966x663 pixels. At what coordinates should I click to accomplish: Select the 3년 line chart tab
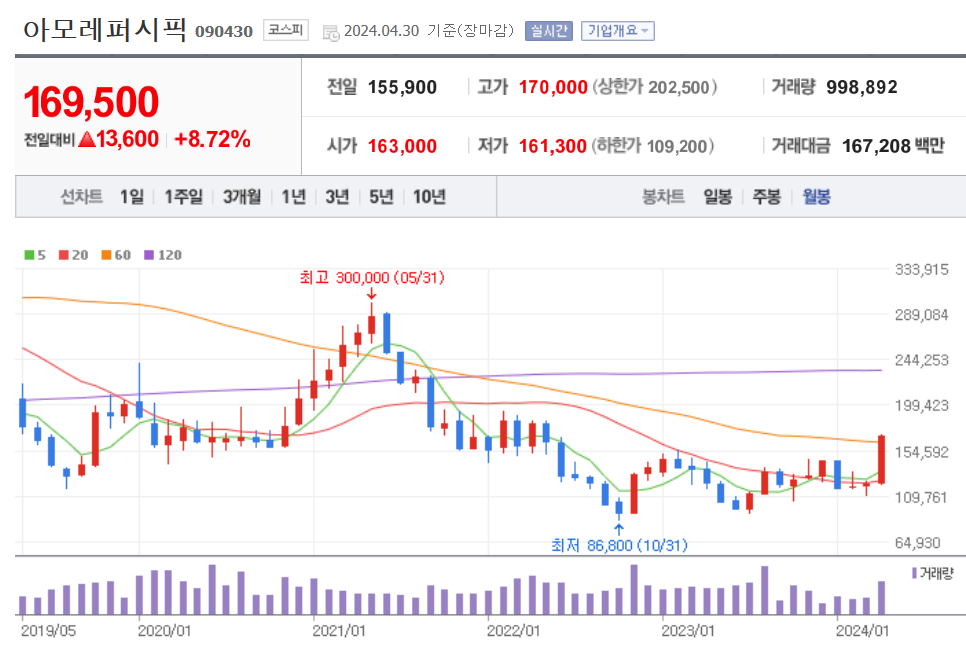(x=338, y=197)
